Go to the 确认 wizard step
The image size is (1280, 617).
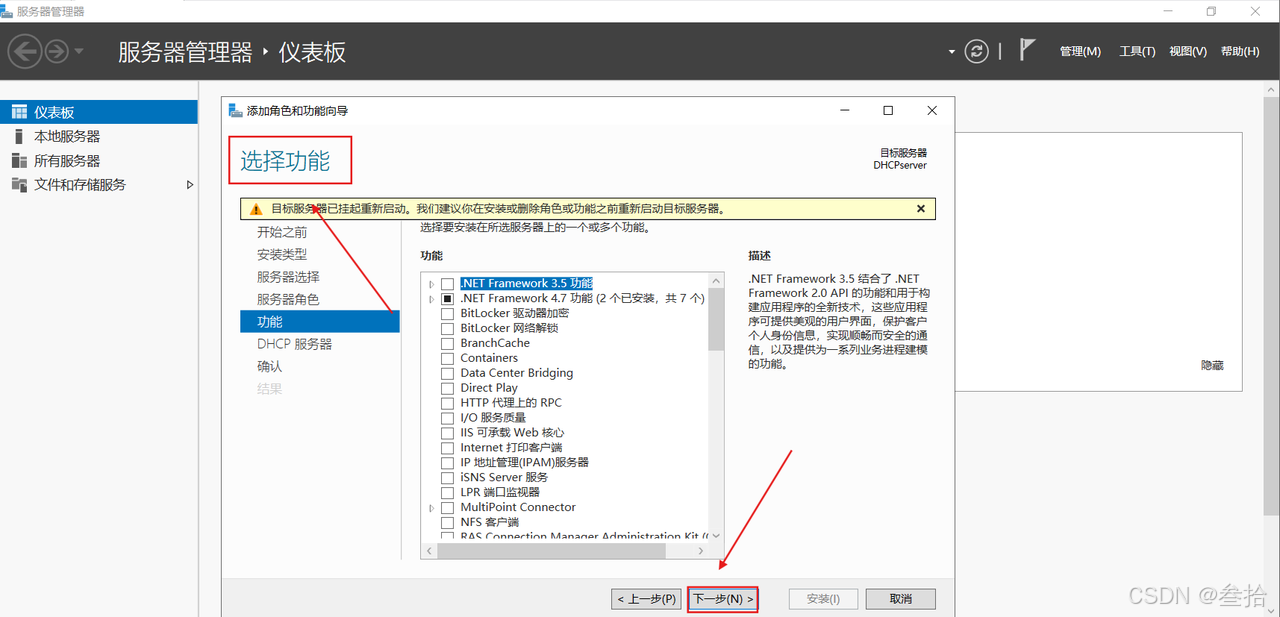269,366
